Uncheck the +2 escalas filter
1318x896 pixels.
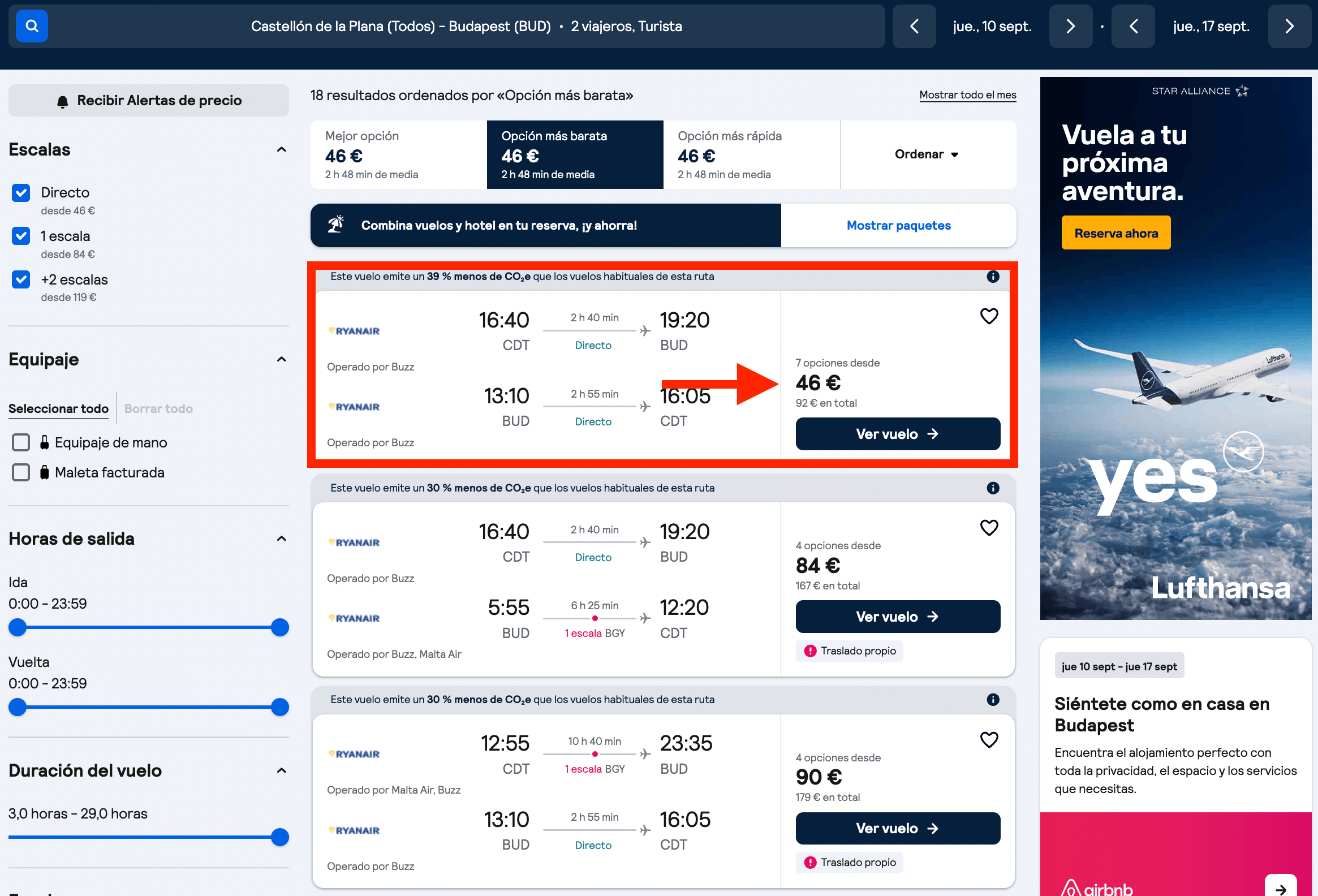tap(21, 279)
